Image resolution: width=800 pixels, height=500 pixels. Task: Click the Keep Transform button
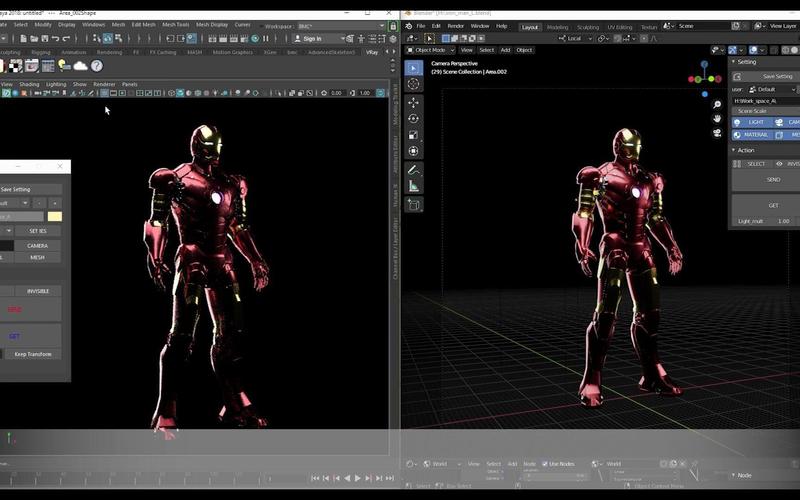coord(33,354)
